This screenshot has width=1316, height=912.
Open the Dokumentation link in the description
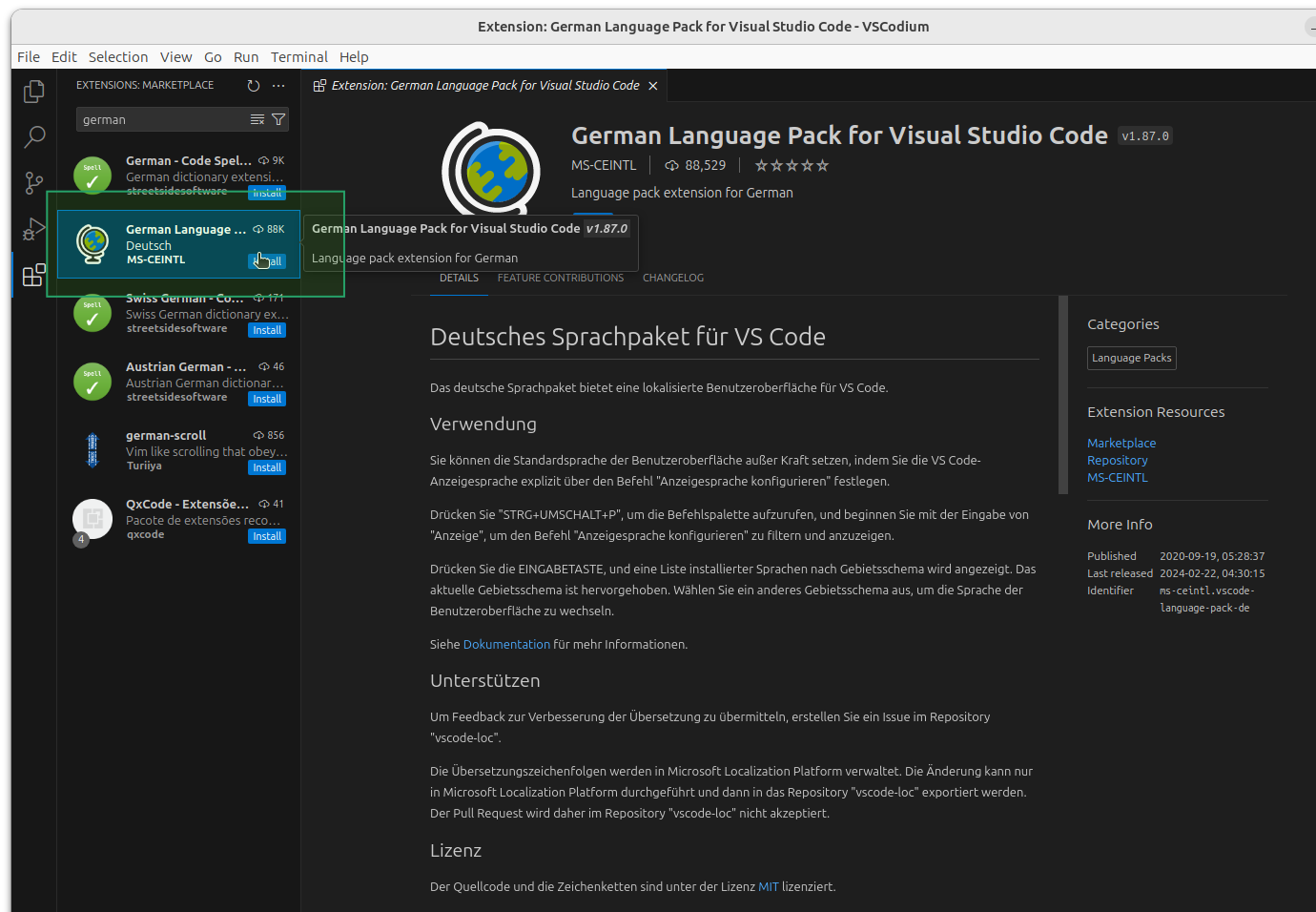pos(506,644)
